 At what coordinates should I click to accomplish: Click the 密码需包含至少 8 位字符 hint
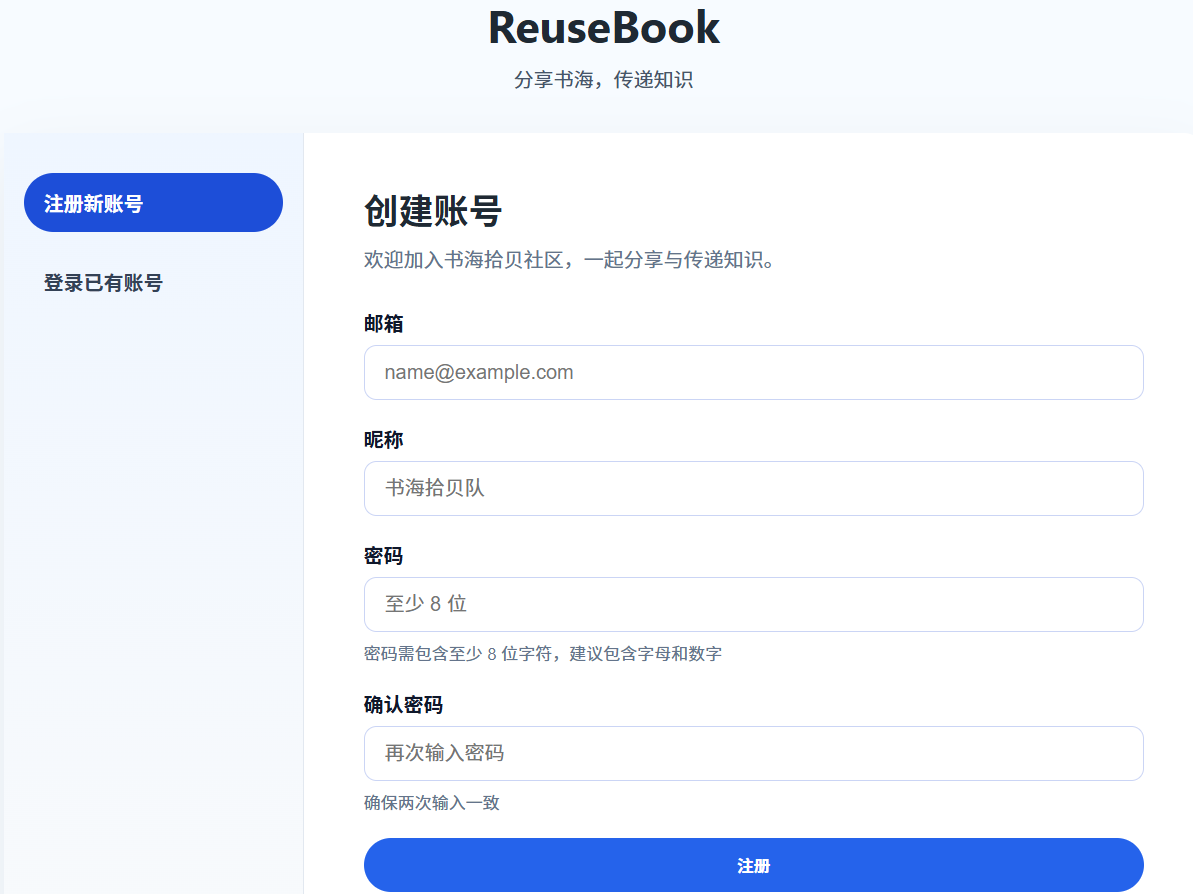542,654
